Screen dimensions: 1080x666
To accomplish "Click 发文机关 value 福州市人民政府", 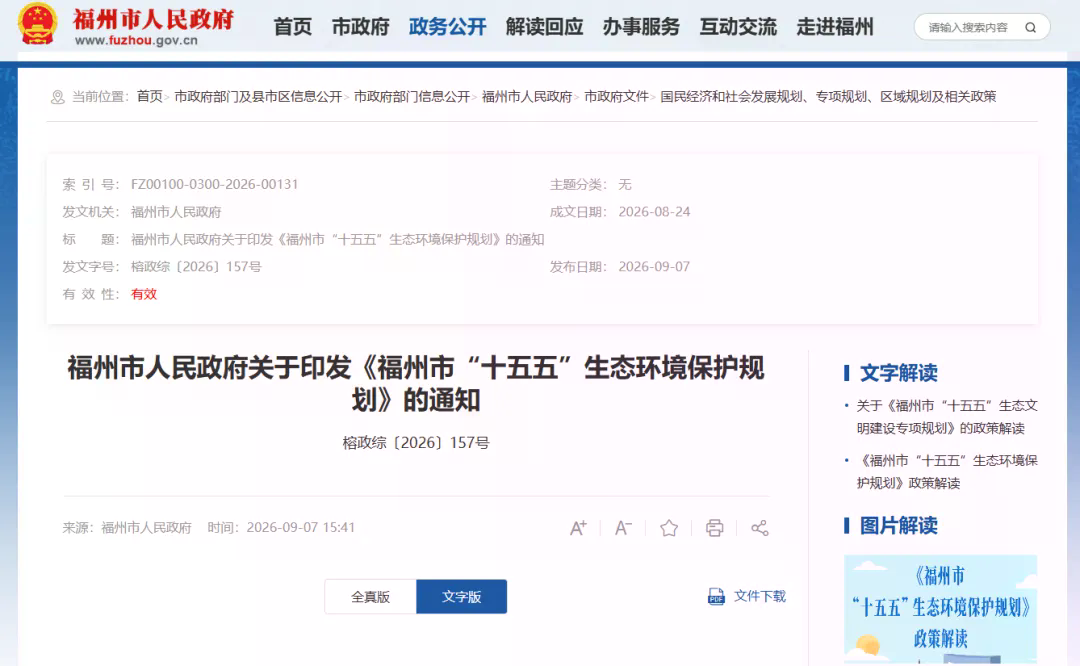I will point(176,212).
